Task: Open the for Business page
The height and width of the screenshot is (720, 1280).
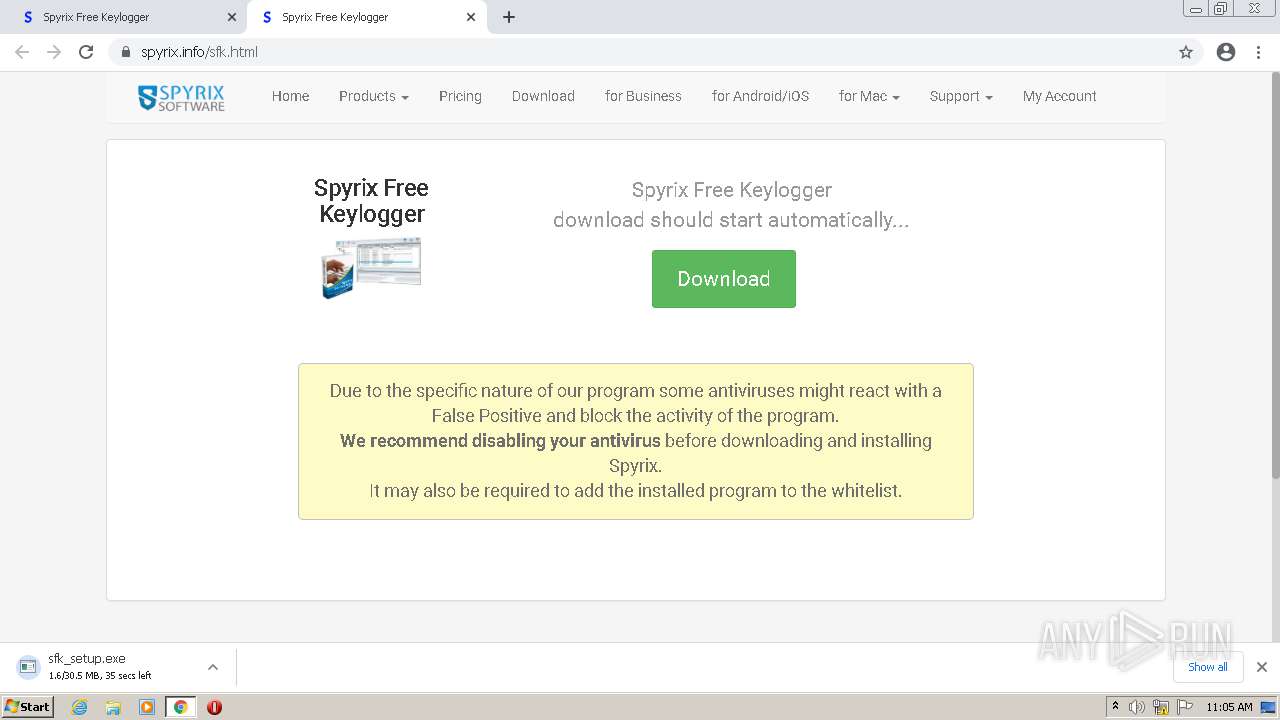Action: point(643,97)
